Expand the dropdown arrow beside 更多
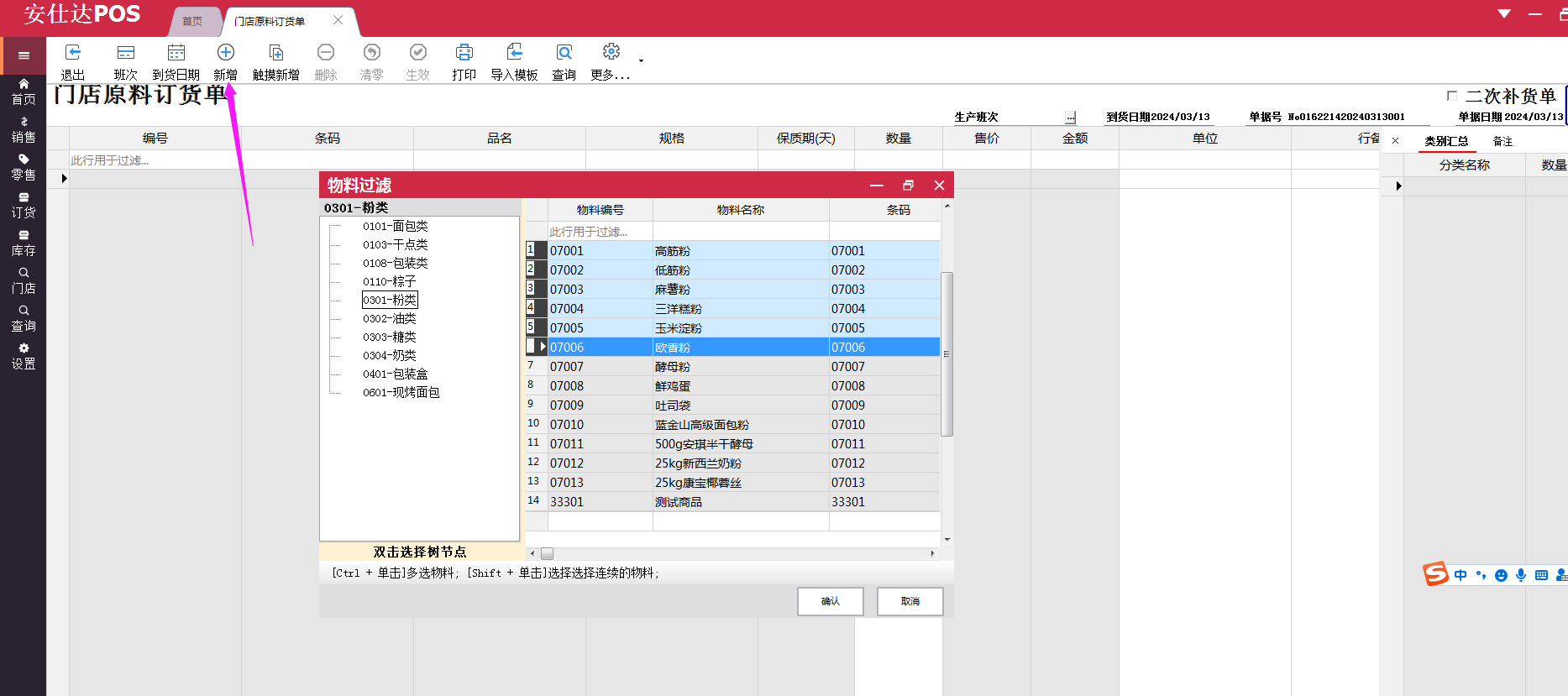The width and height of the screenshot is (1568, 696). pos(641,61)
